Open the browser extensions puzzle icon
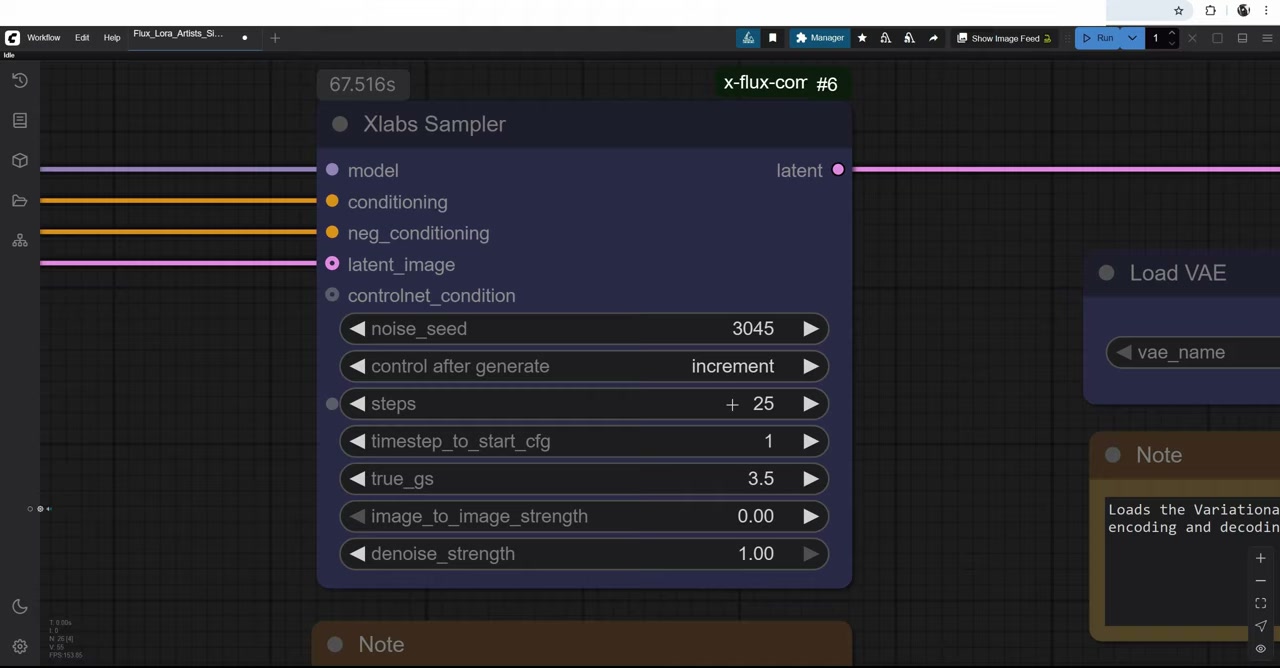 point(1210,11)
